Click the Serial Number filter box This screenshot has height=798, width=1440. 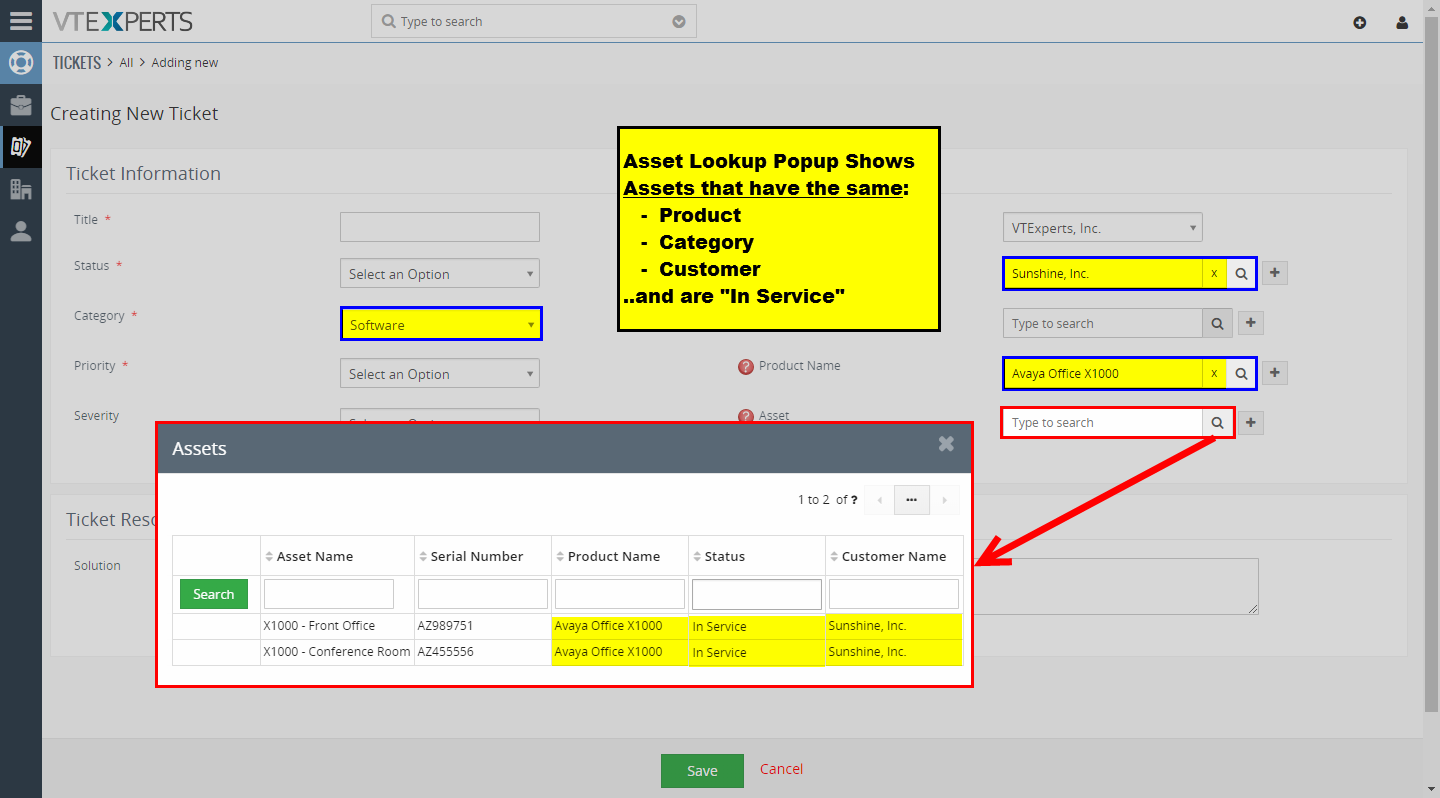483,594
